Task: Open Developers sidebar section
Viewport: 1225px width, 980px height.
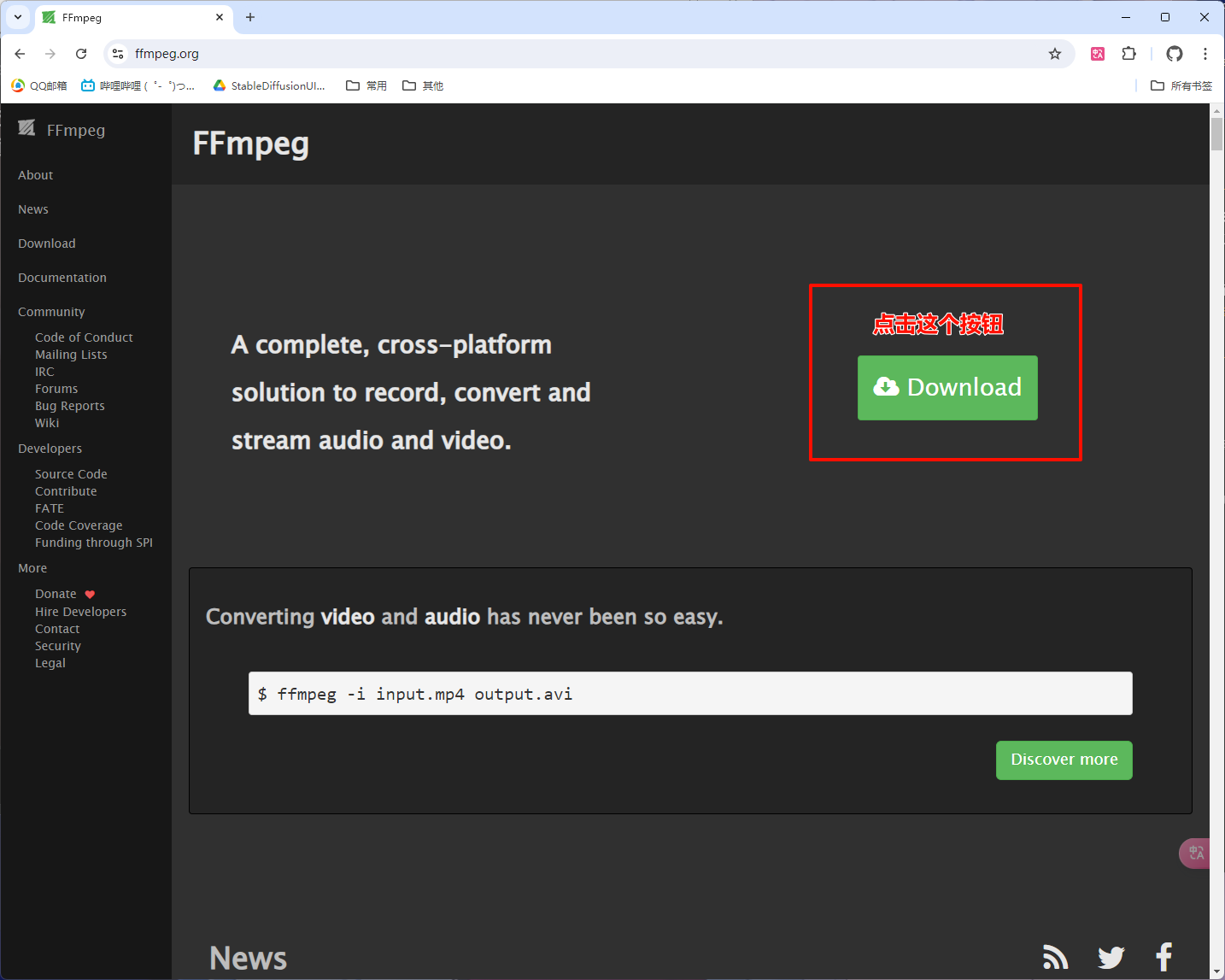Action: pos(50,449)
